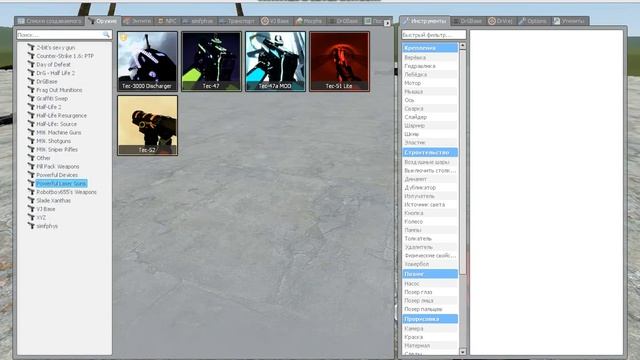The image size is (640, 360).
Task: Open the Pill Pack Weapons category
Action: [58, 167]
